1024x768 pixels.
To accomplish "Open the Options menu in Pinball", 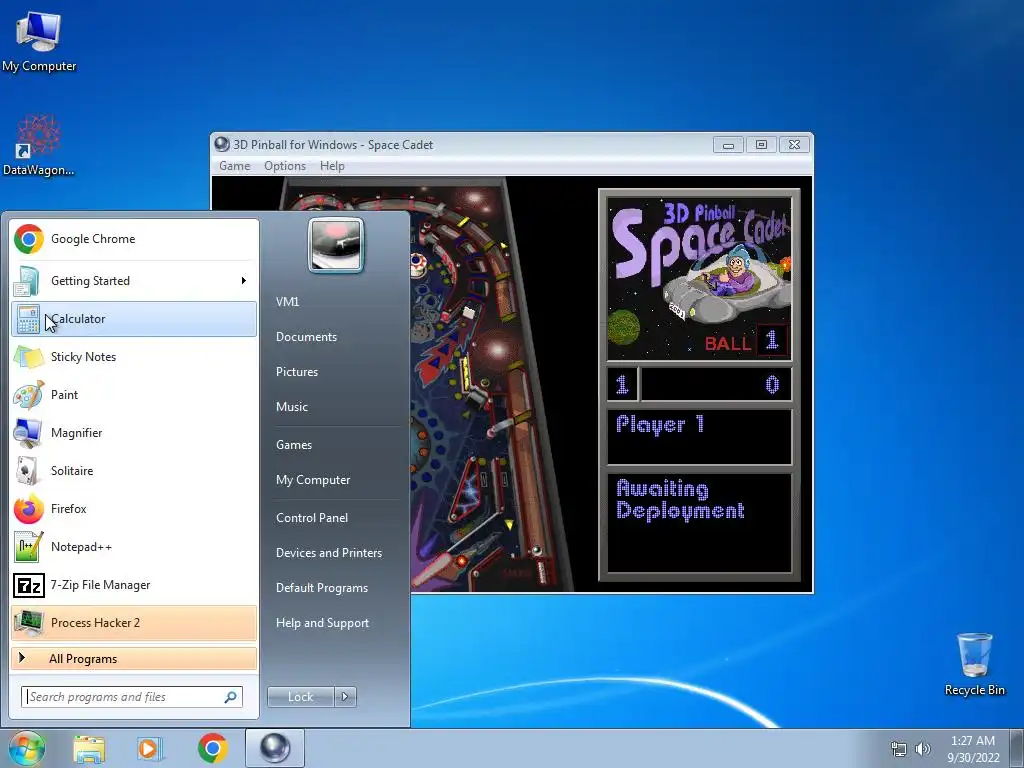I will pyautogui.click(x=285, y=166).
